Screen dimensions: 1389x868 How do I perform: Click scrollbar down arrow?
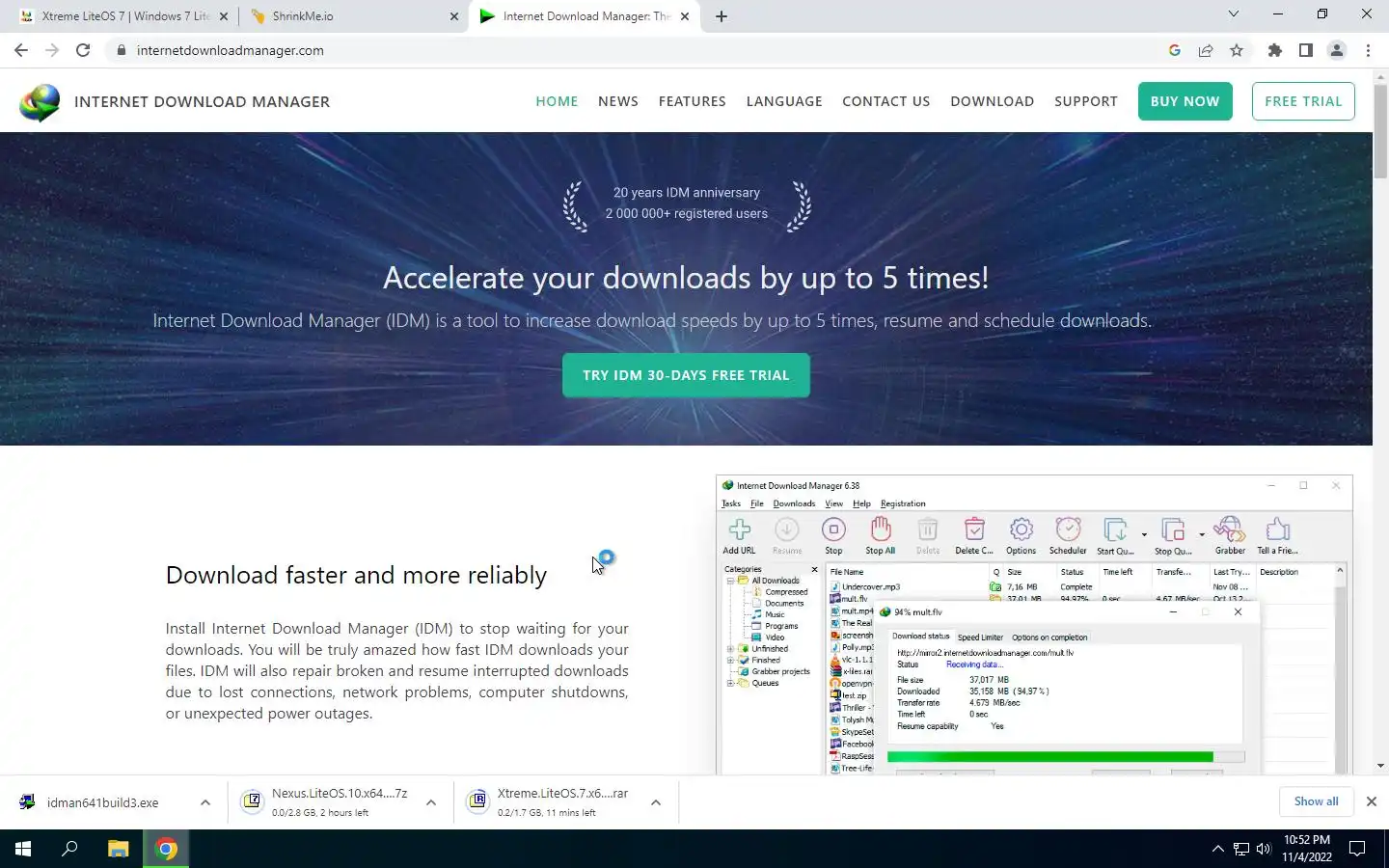point(1380,766)
